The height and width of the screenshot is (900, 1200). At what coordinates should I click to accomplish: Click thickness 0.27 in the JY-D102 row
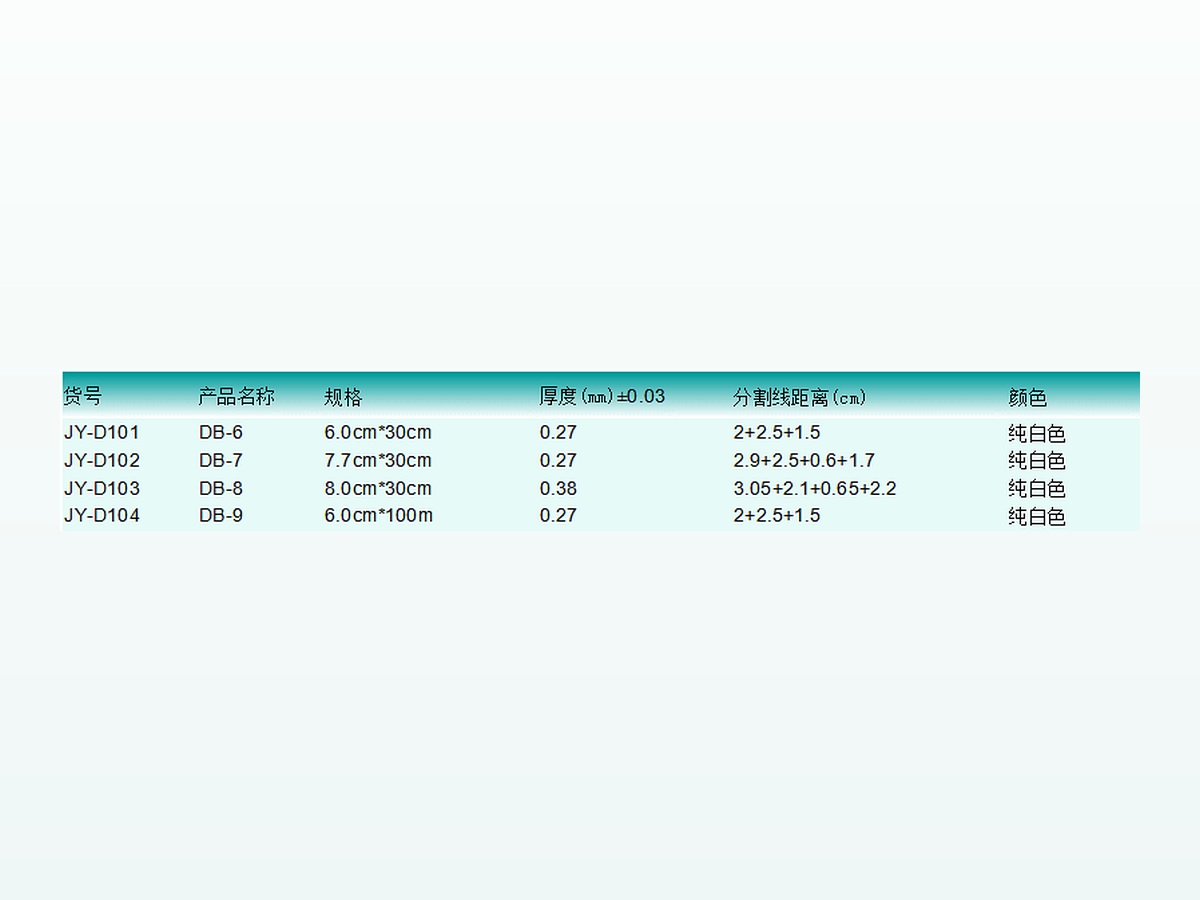click(x=558, y=461)
